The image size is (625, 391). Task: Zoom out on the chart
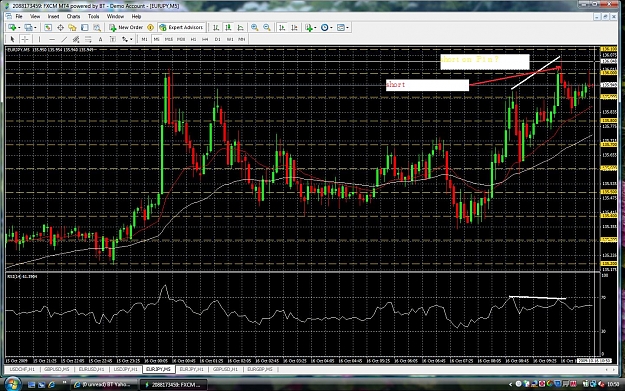[267, 28]
